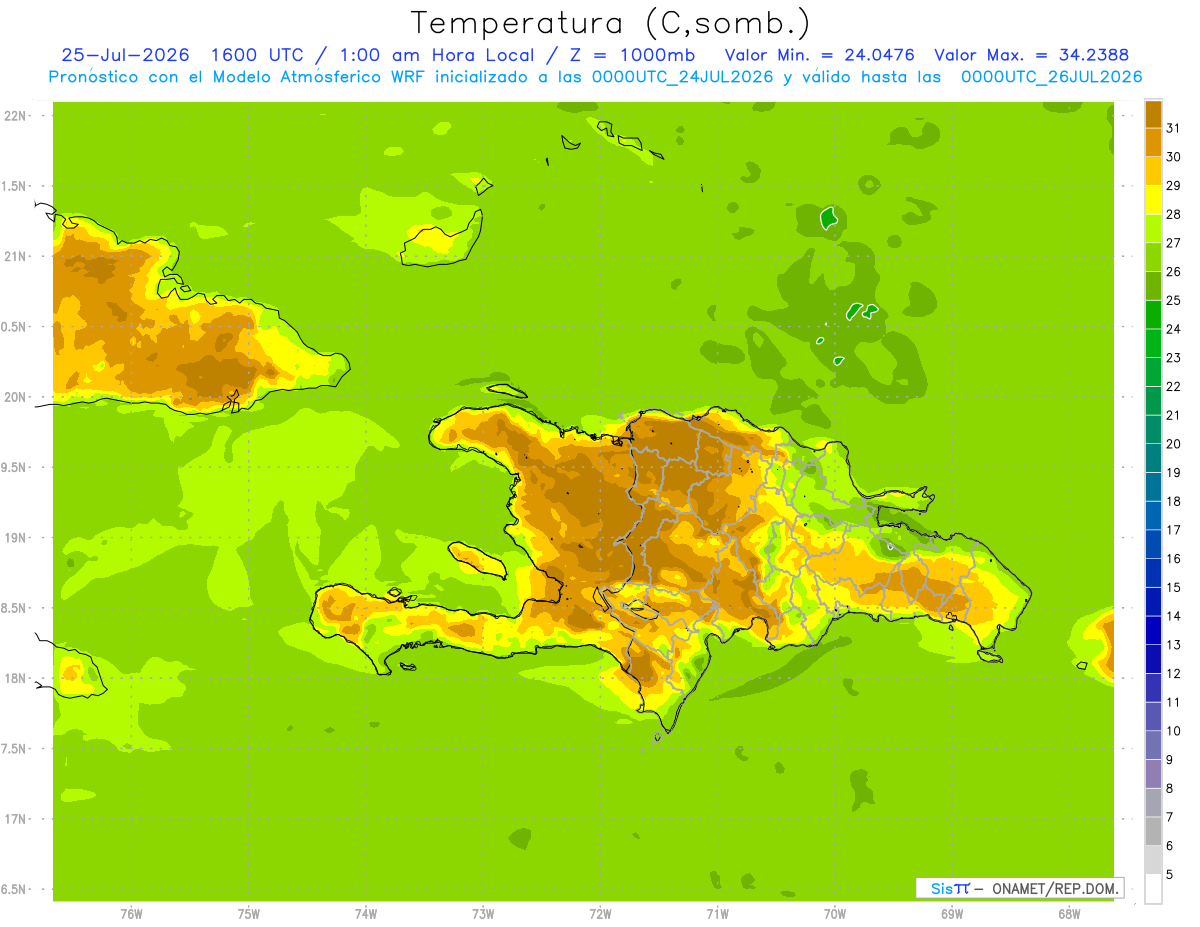
Task: Click the '17N' latitude axis label
Action: click(15, 819)
